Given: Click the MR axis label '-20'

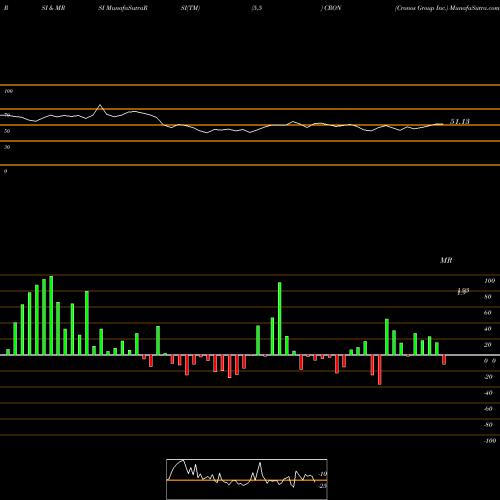Looking at the screenshot, I should [488, 377].
